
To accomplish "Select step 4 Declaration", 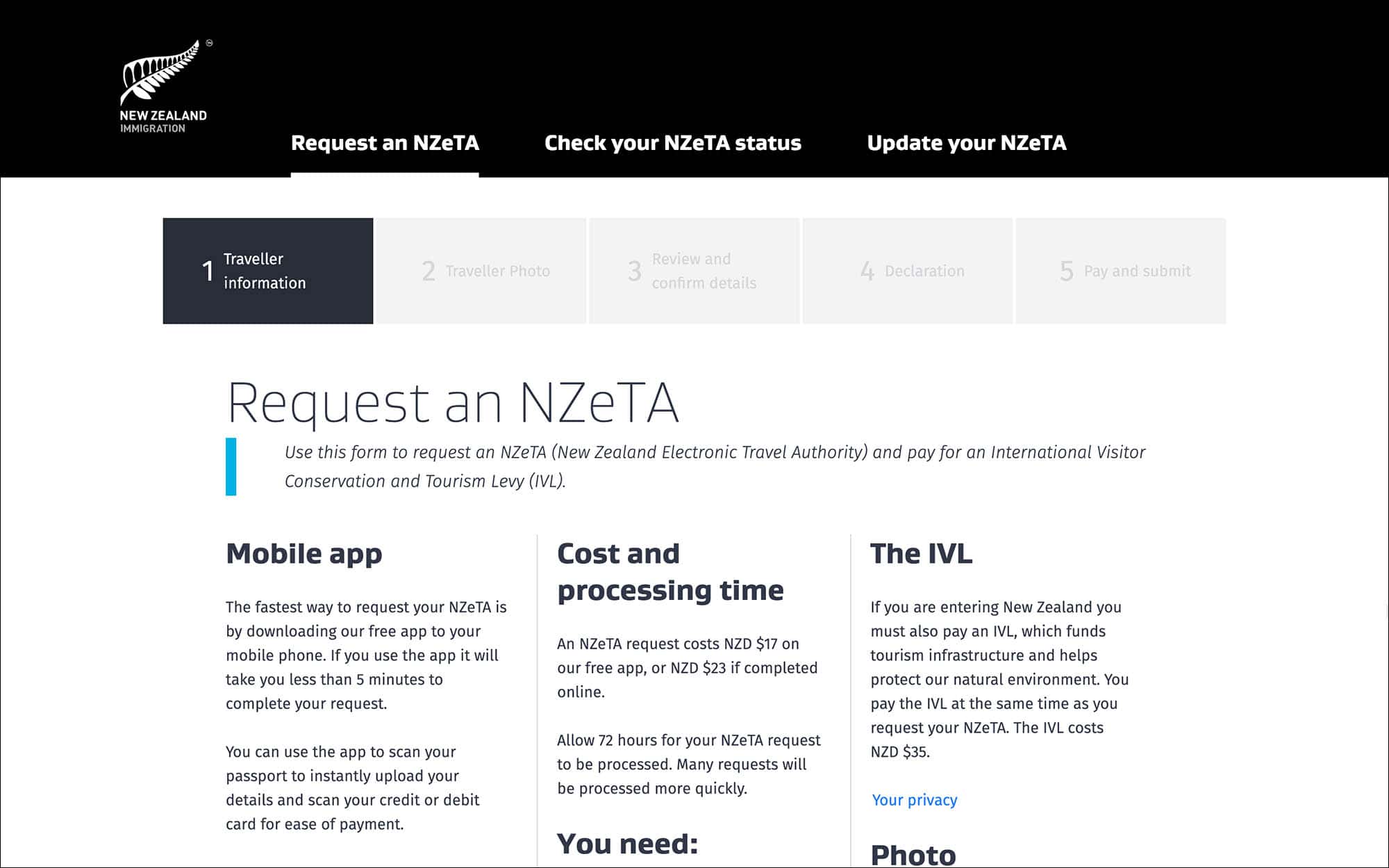I will (x=907, y=271).
